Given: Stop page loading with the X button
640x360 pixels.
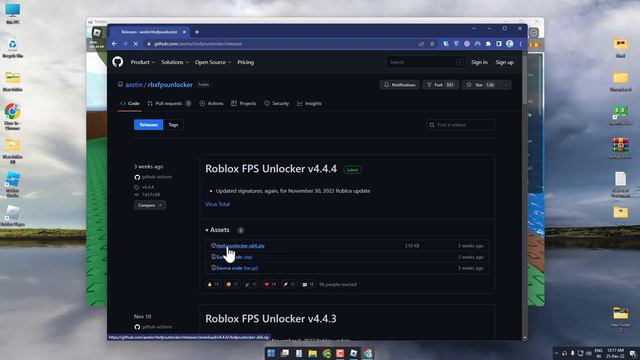Looking at the screenshot, I should 136,44.
